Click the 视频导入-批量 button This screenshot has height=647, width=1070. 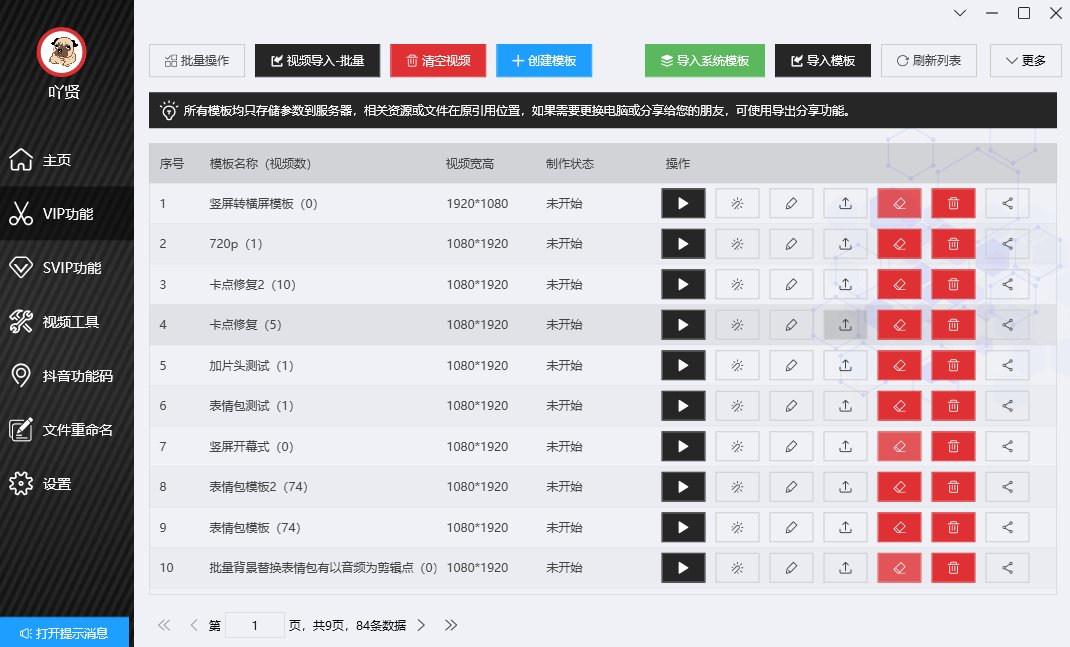(x=317, y=61)
